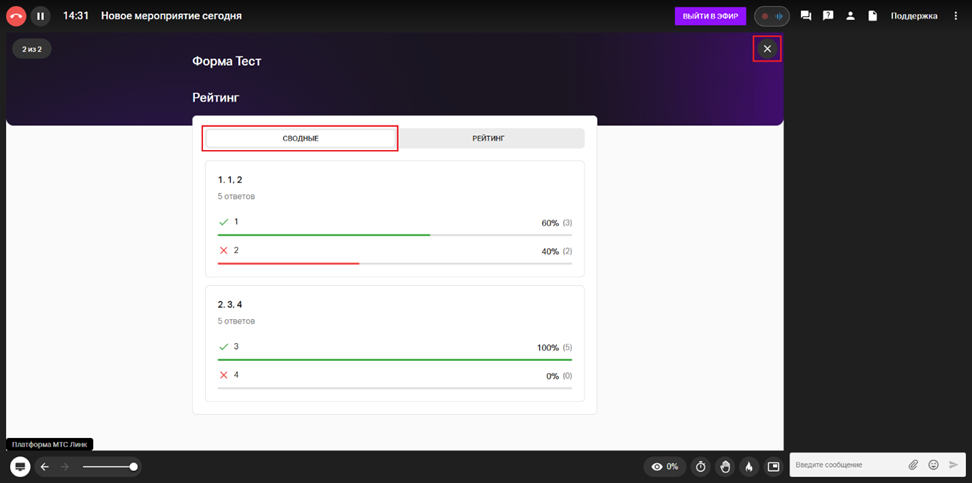This screenshot has height=483, width=972.
Task: Open the Поддержка support link
Action: [914, 16]
